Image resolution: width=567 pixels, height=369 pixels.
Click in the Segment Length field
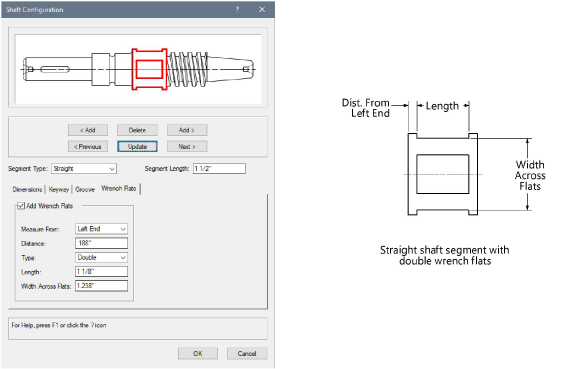pos(219,169)
